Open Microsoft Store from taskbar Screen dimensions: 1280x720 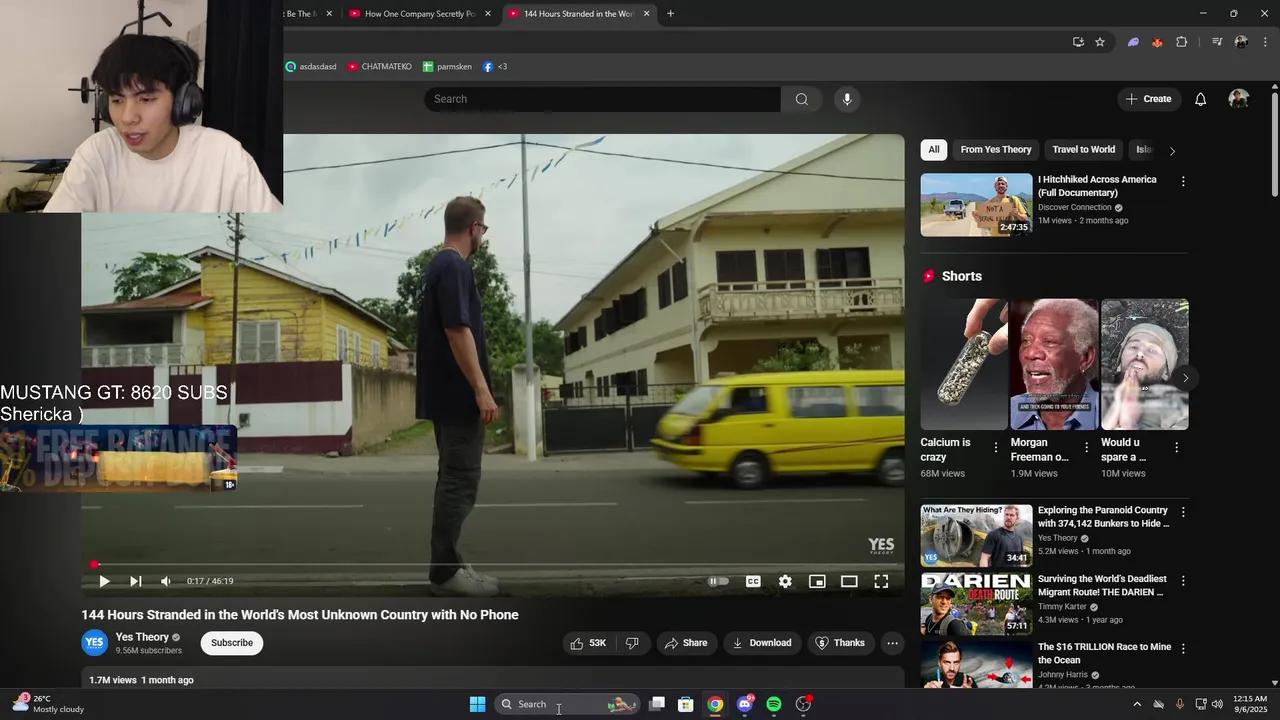[686, 704]
